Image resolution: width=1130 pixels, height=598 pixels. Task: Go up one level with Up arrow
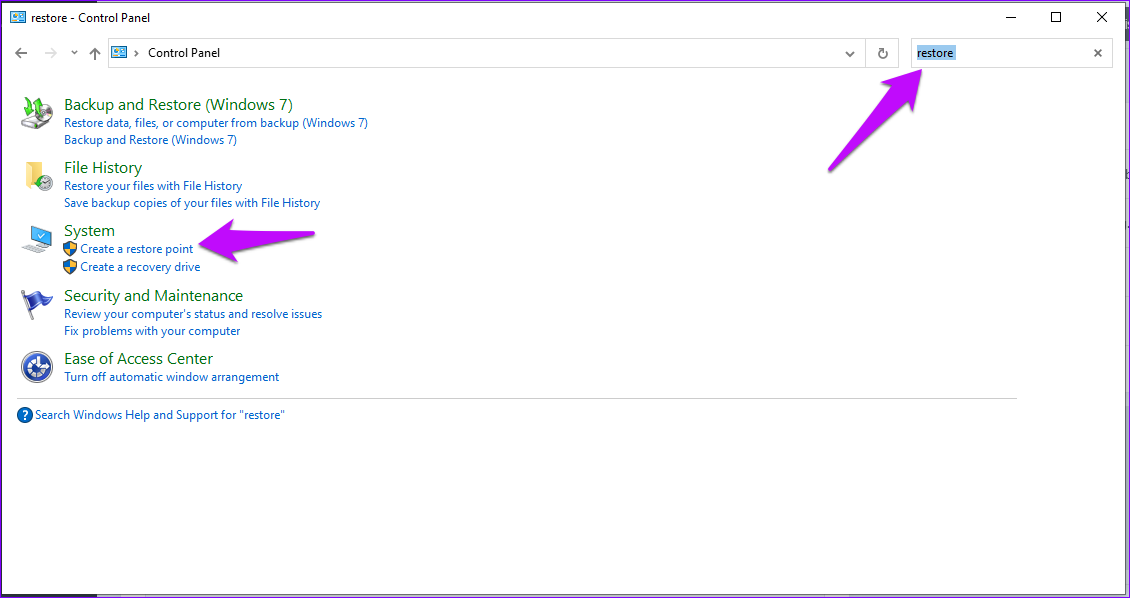pyautogui.click(x=94, y=53)
